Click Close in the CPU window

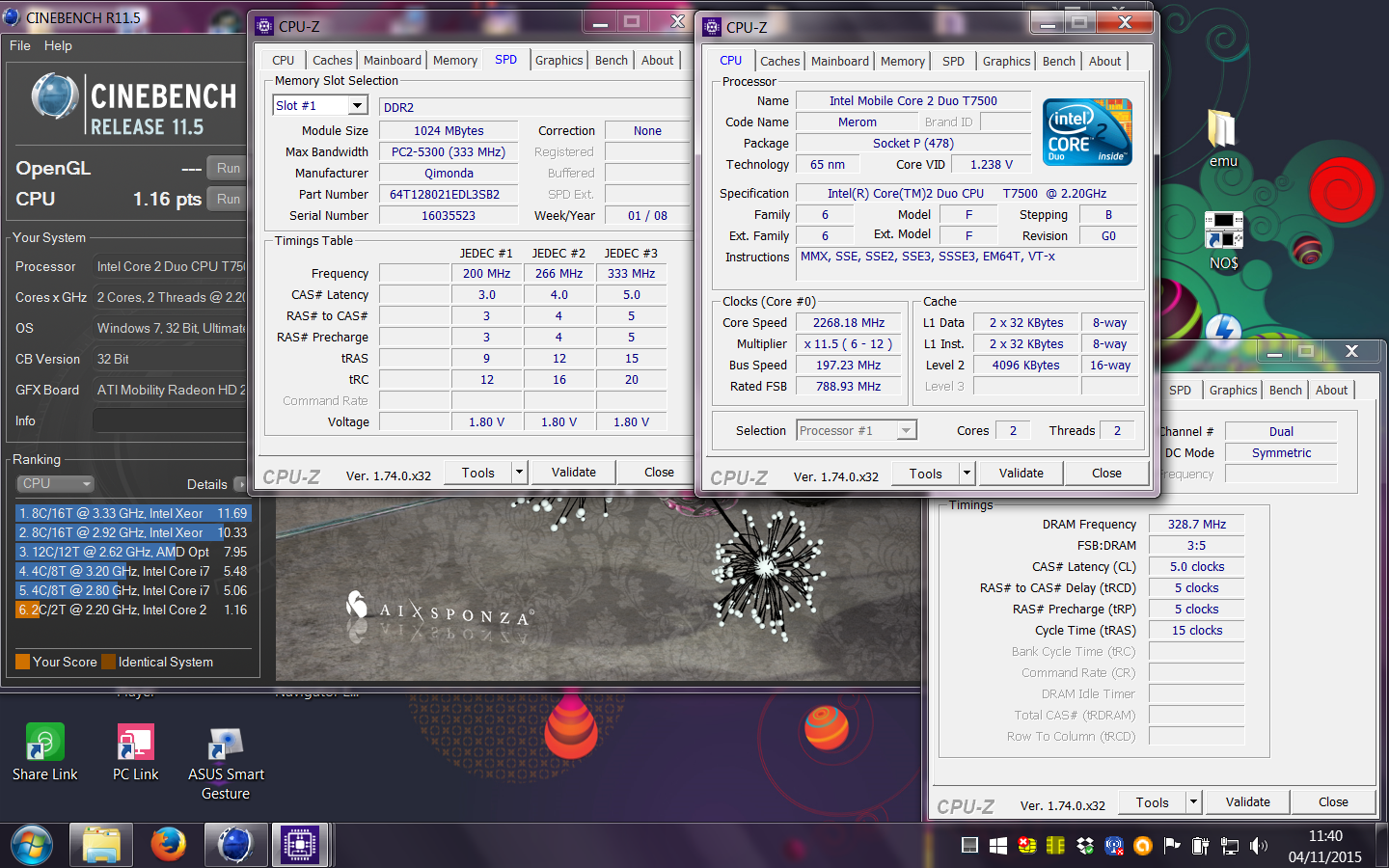tap(1106, 473)
